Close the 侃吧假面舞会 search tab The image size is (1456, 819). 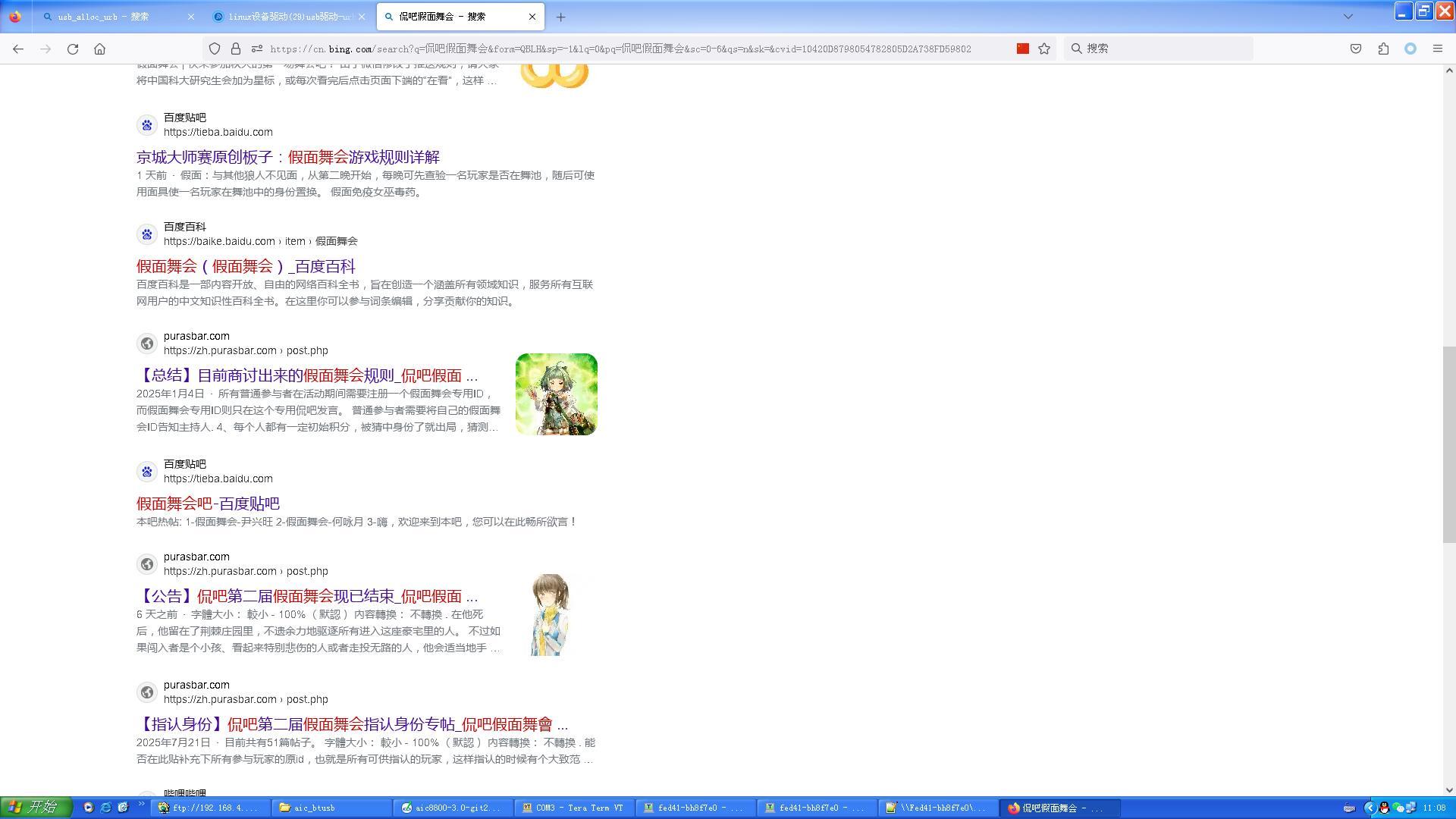532,17
